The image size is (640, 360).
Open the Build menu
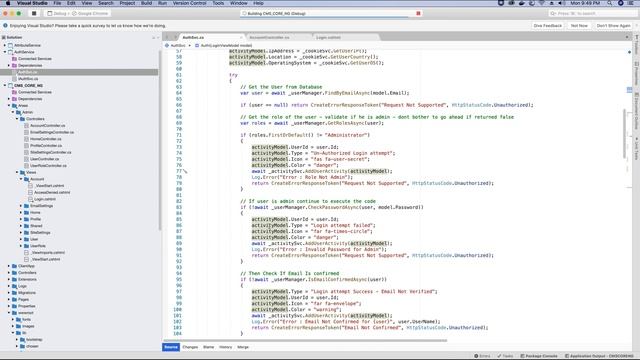point(146,3)
